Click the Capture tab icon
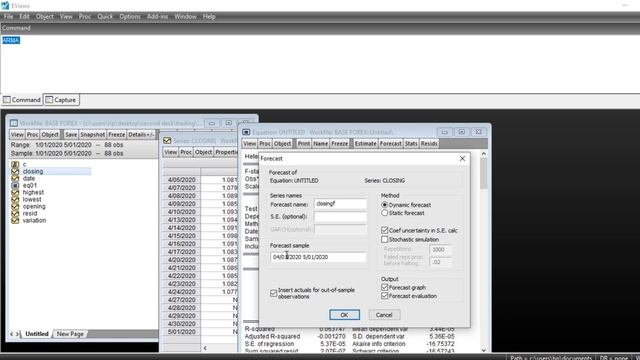The height and width of the screenshot is (360, 640). (x=49, y=100)
